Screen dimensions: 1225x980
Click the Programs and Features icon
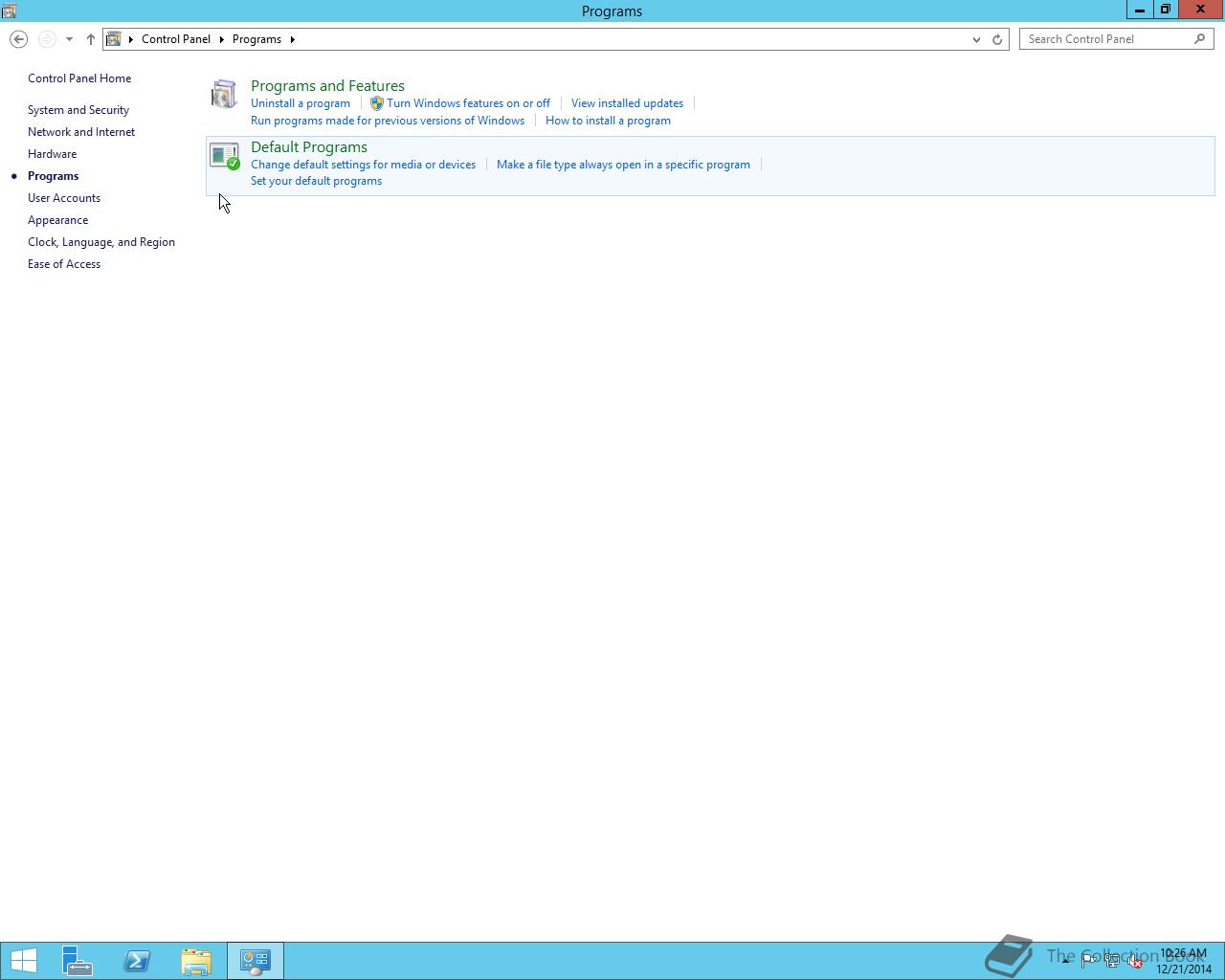(x=224, y=95)
